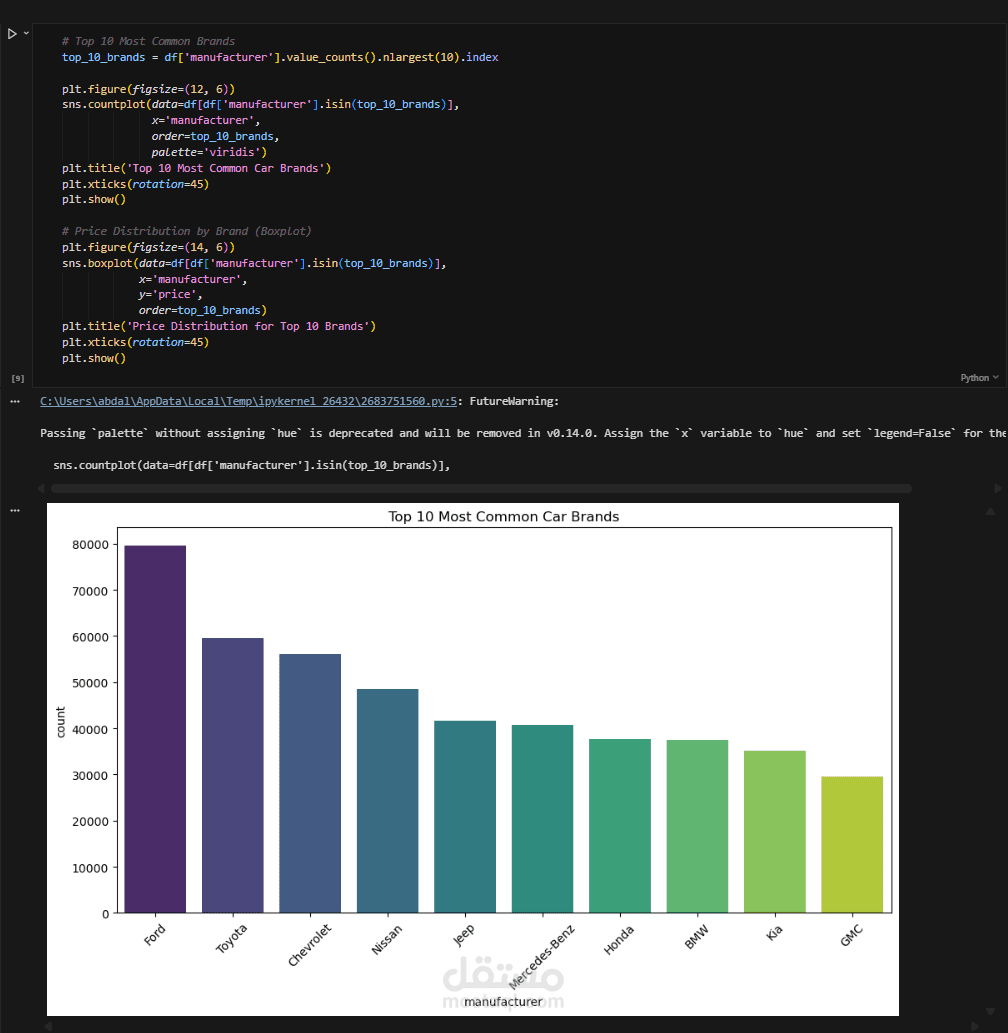Click the Honda bar in the chart

tap(620, 826)
